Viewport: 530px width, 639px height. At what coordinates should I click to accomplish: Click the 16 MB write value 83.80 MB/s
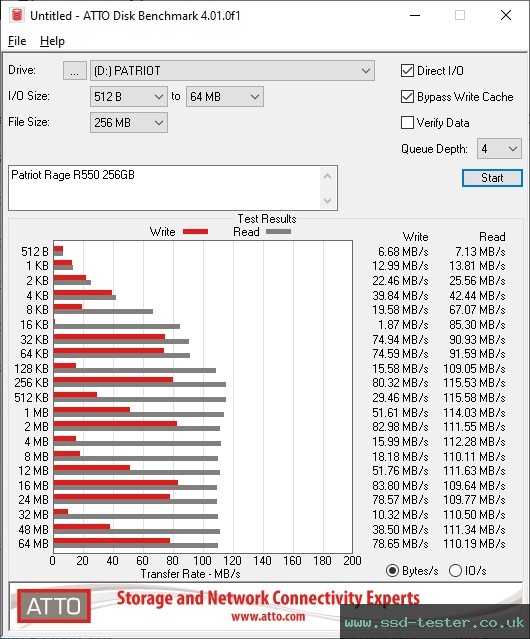(x=400, y=486)
